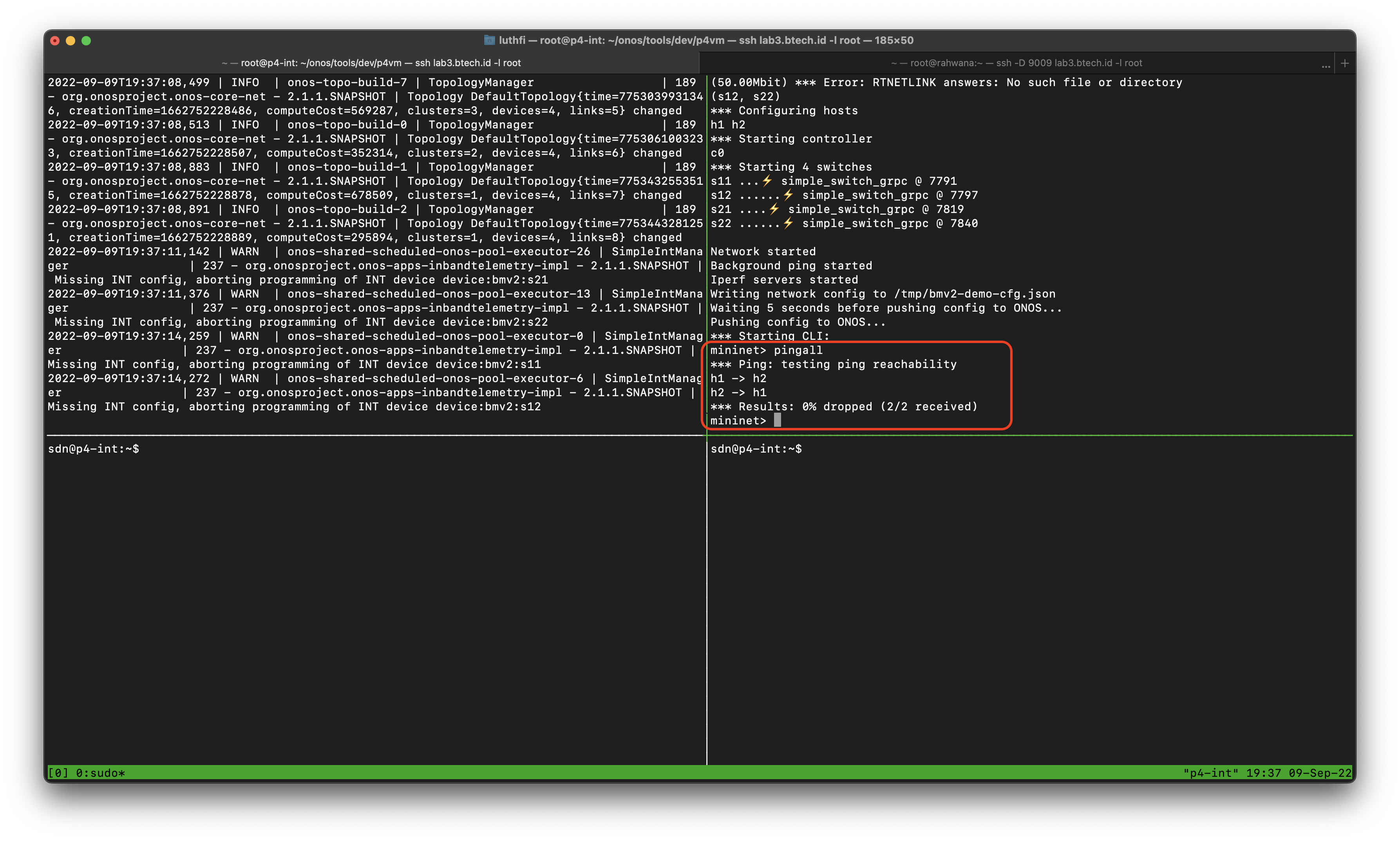
Task: Click the RTNETLINK error line
Action: coord(946,82)
